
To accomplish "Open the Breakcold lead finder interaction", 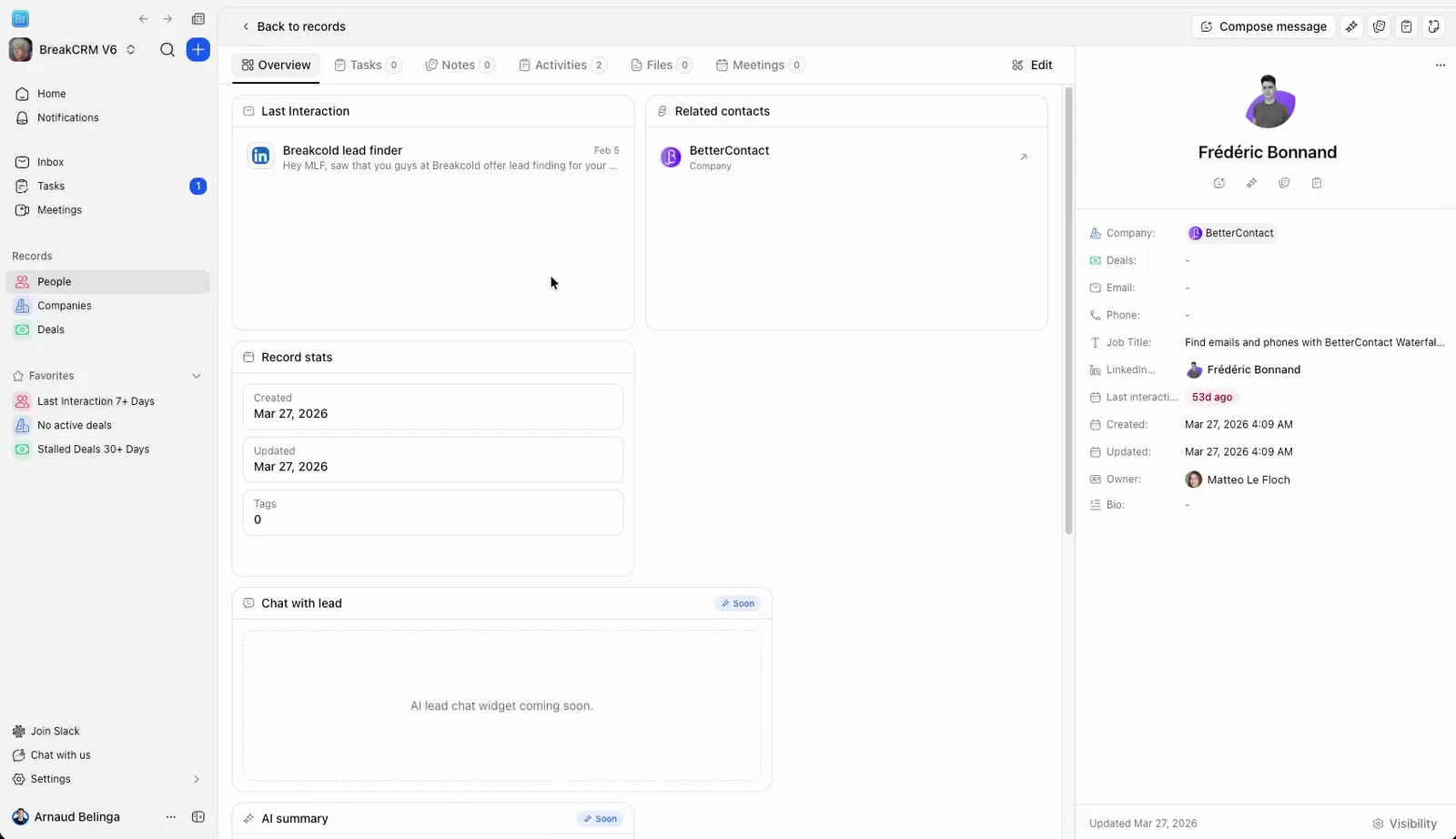I will point(433,157).
